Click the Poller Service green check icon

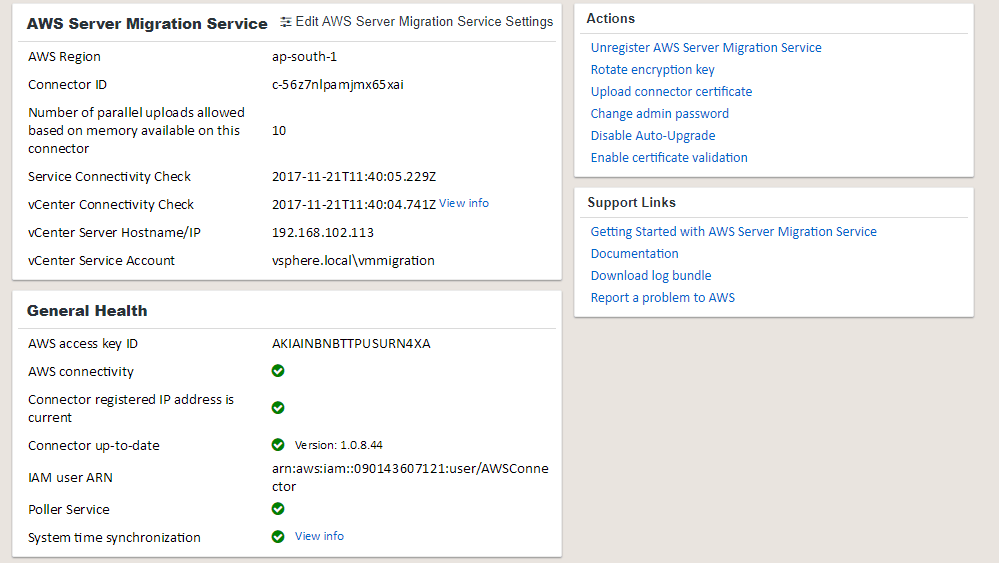[278, 509]
